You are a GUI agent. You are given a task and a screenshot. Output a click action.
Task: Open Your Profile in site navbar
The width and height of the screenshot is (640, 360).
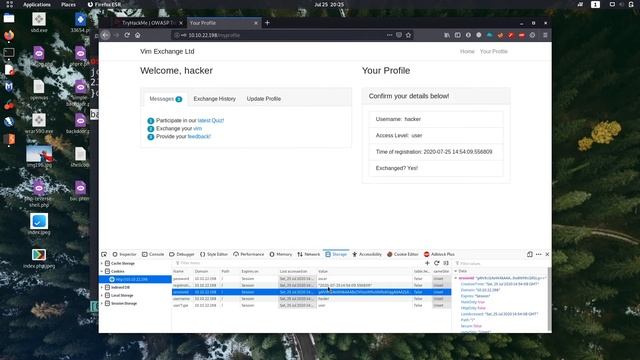493,51
